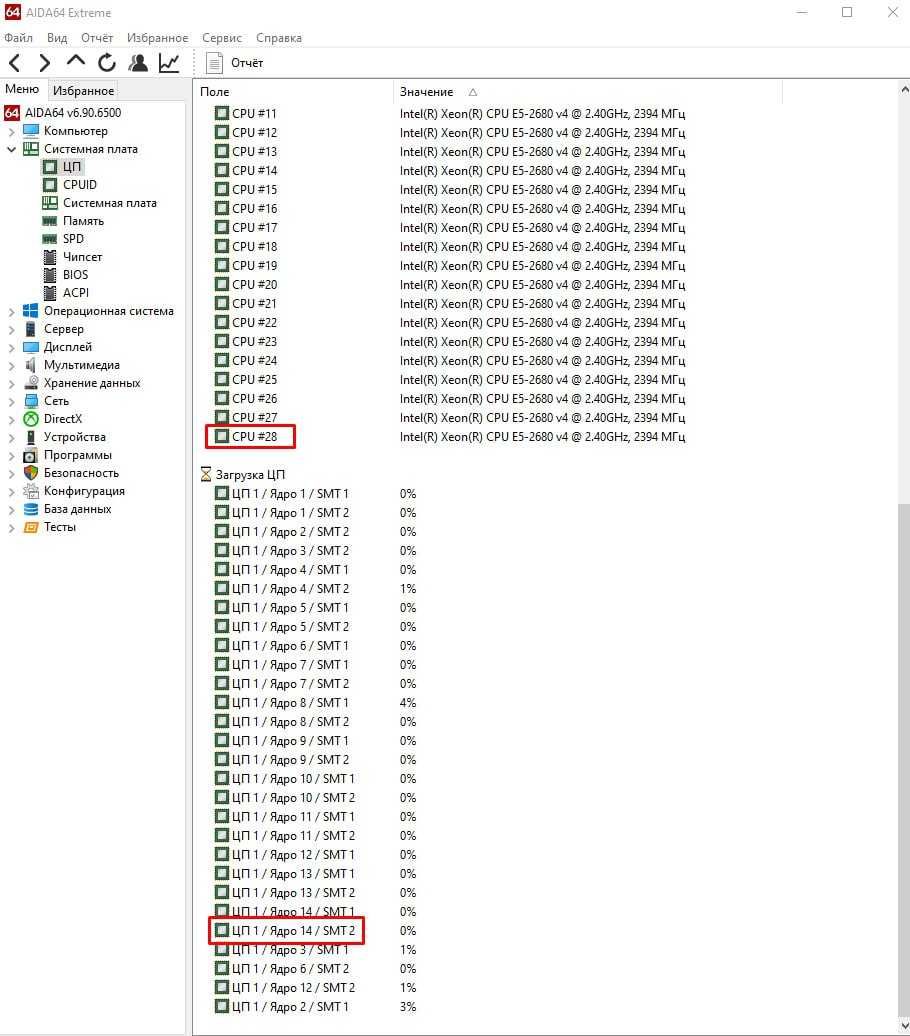Open the Вид menu

[x=57, y=38]
